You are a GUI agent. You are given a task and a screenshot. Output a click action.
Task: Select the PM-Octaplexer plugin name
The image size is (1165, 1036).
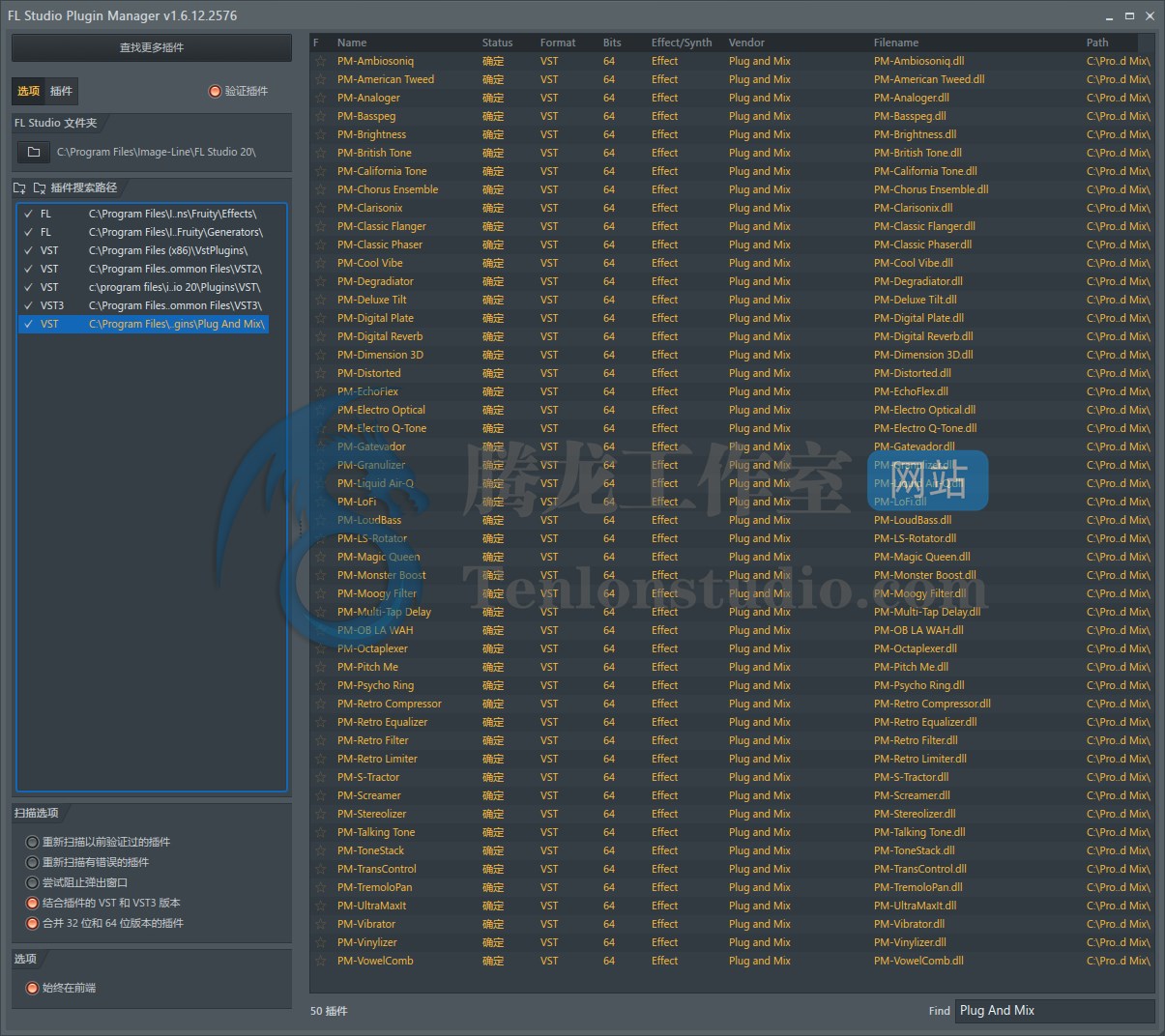pyautogui.click(x=372, y=648)
